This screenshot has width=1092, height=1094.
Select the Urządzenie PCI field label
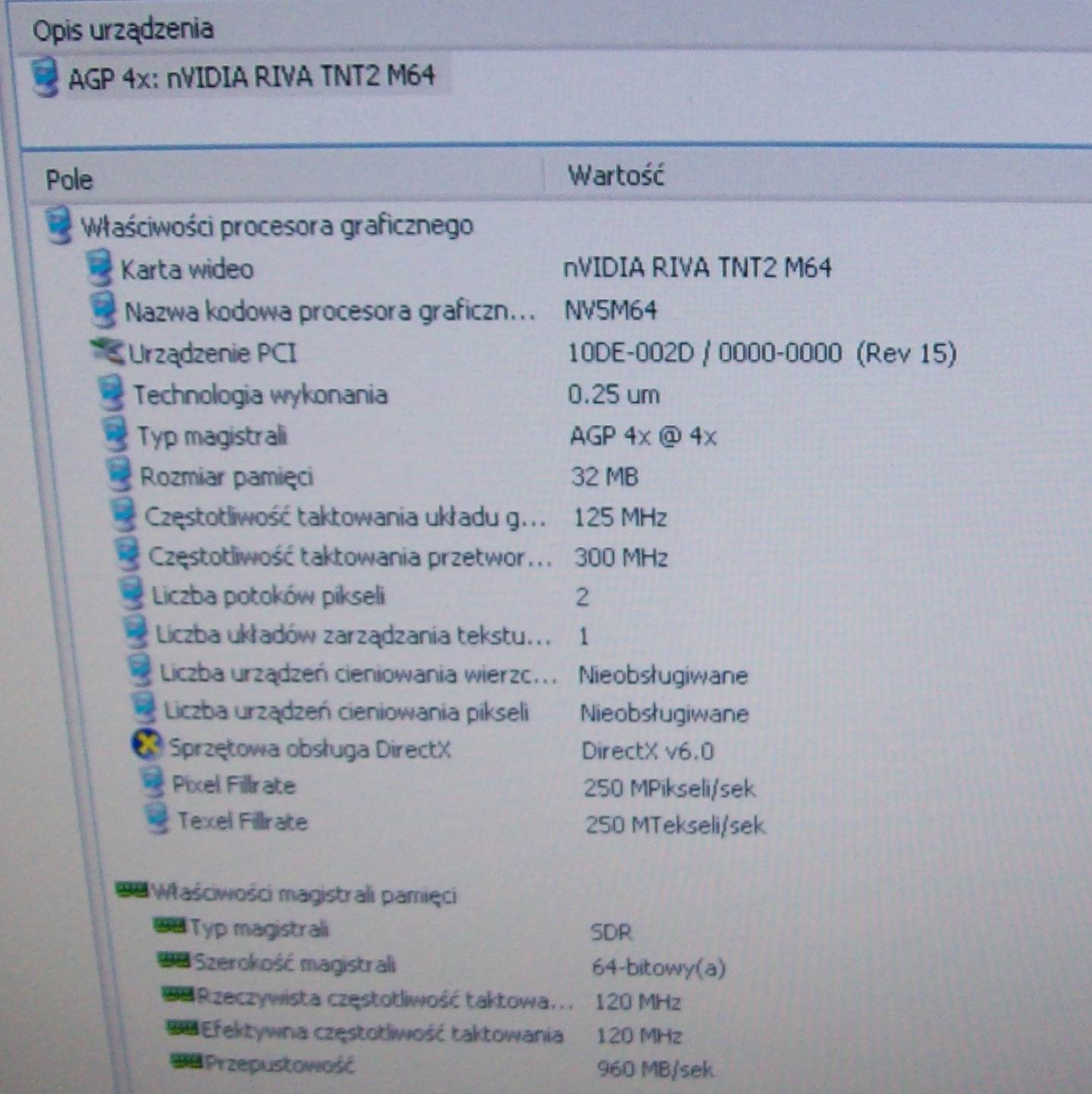pyautogui.click(x=213, y=353)
